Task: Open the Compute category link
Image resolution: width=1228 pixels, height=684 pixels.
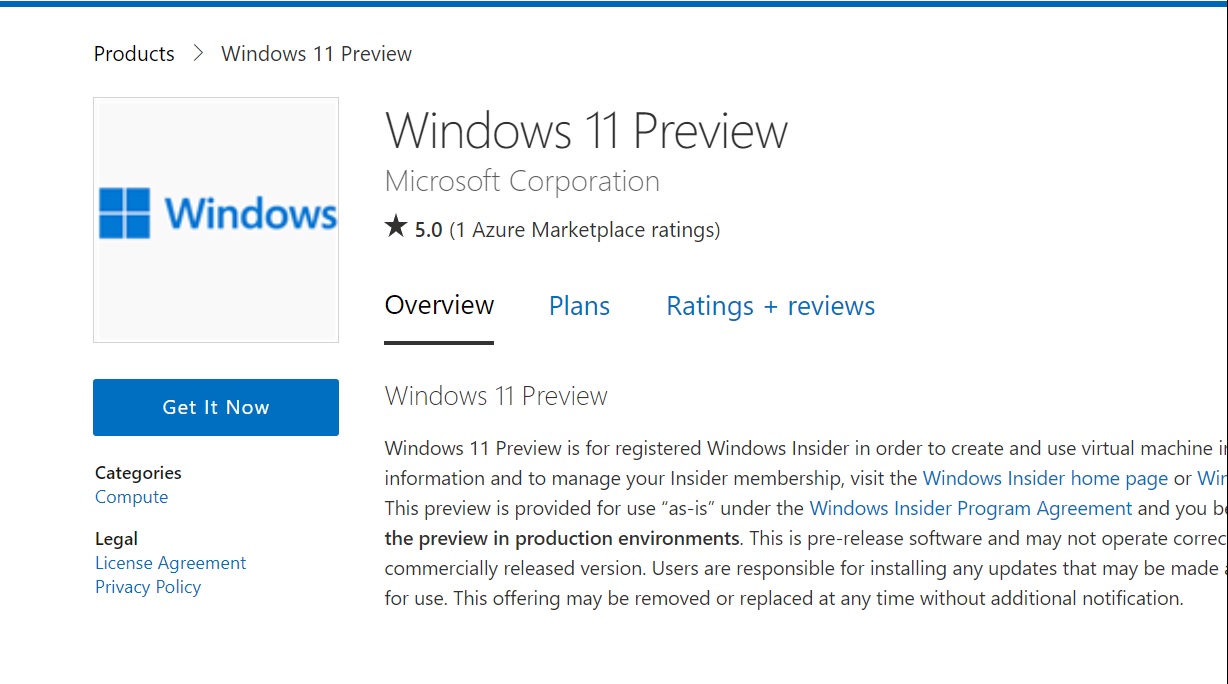Action: pyautogui.click(x=131, y=497)
